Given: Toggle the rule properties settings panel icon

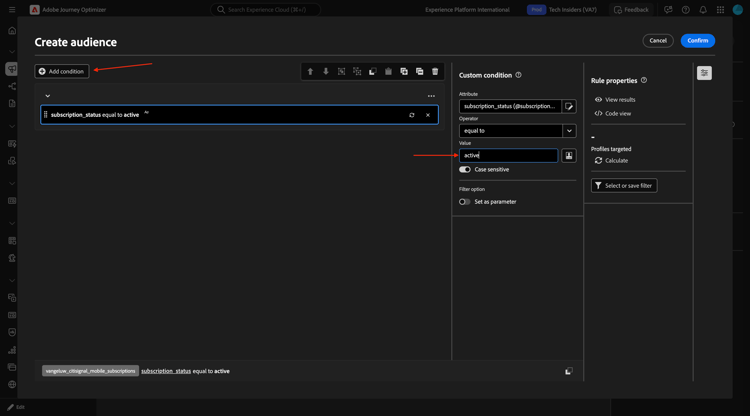Looking at the screenshot, I should point(704,73).
